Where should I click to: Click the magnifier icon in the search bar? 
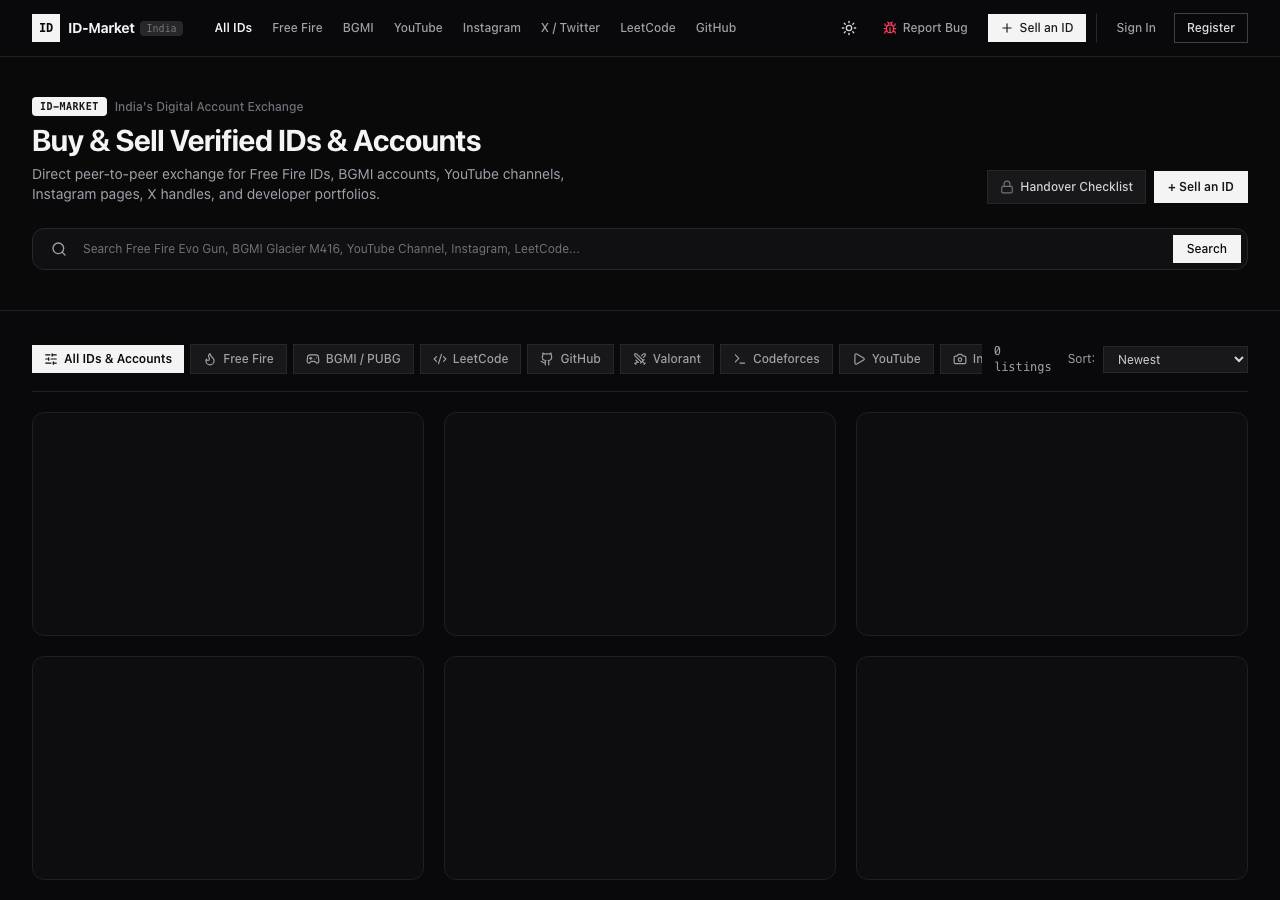coord(59,249)
